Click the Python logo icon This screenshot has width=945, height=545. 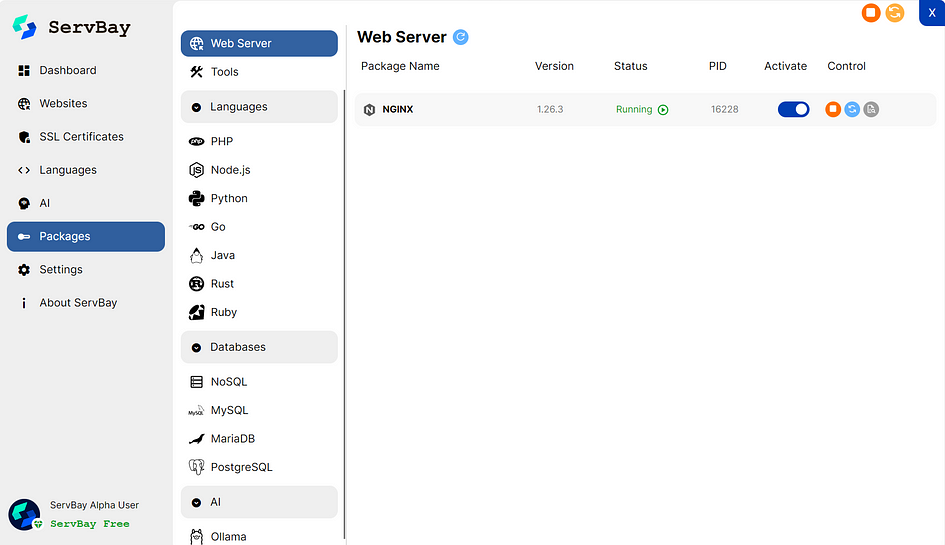pos(196,198)
